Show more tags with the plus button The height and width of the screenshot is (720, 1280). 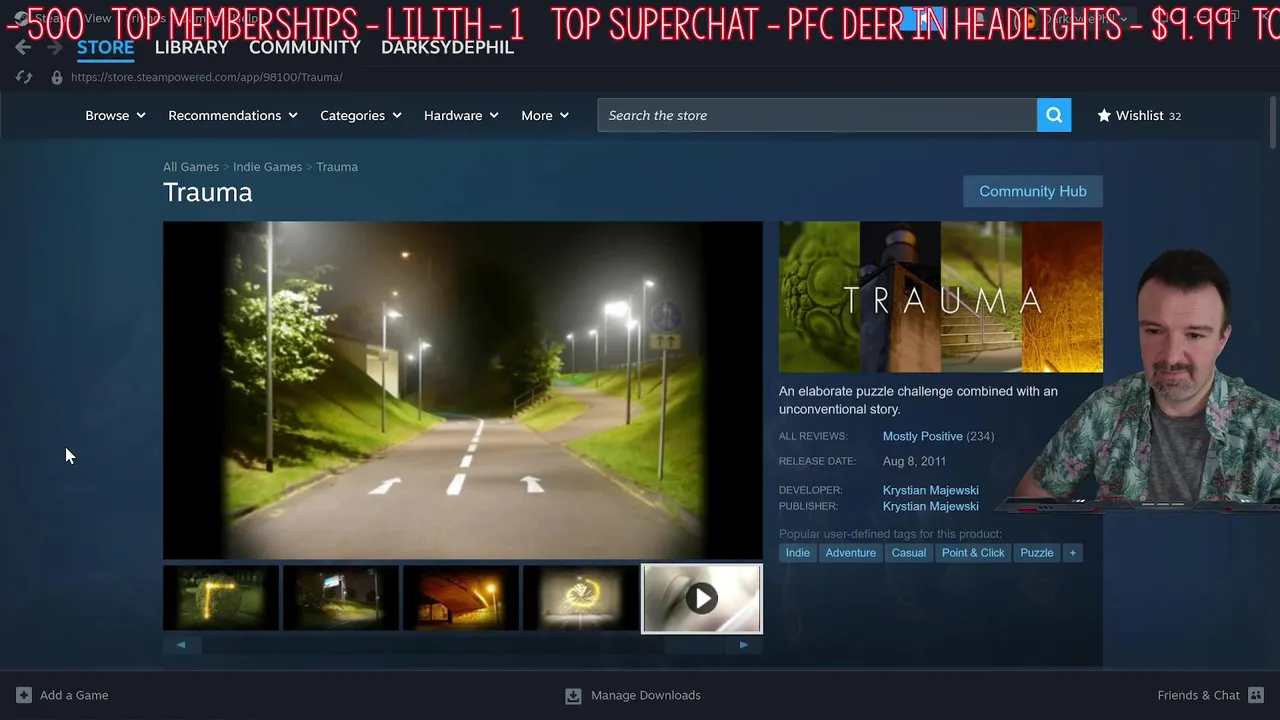[1072, 553]
